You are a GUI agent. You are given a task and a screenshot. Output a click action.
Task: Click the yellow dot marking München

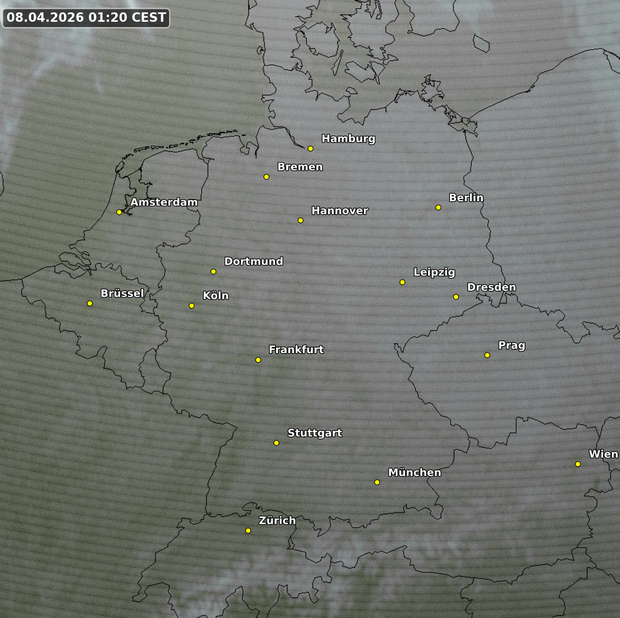377,482
